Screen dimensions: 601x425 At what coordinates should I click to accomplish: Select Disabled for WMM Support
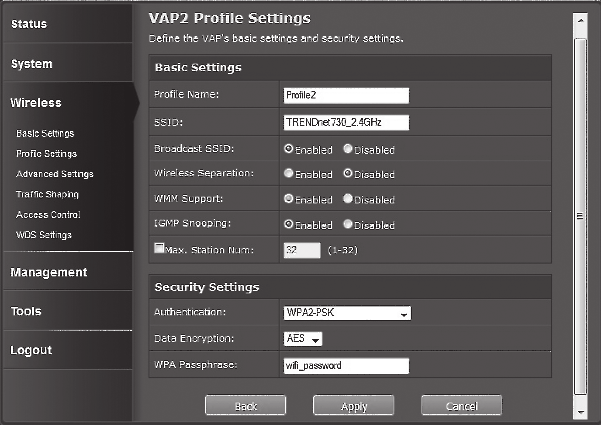pos(348,199)
